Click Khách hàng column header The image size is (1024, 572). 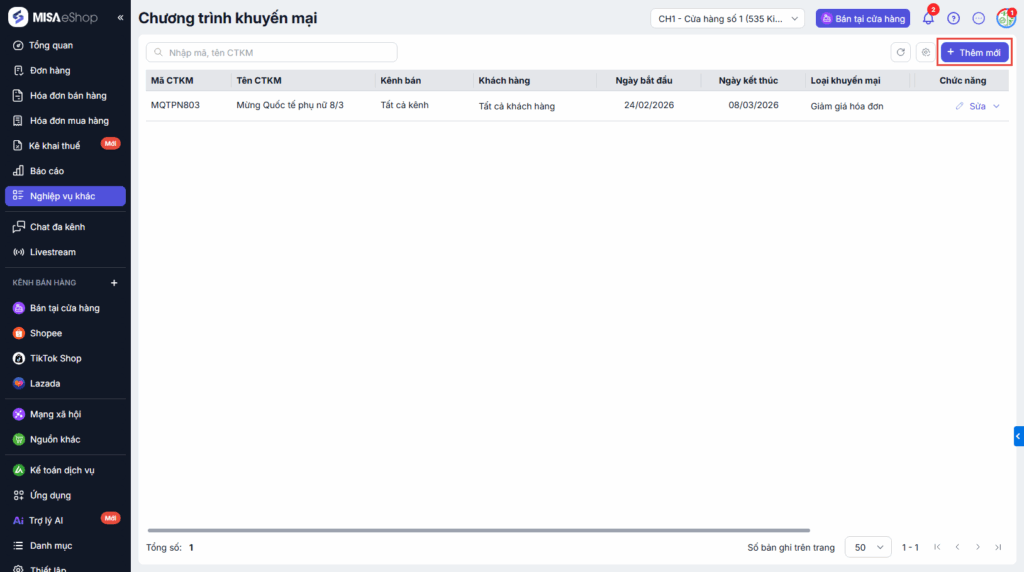504,80
